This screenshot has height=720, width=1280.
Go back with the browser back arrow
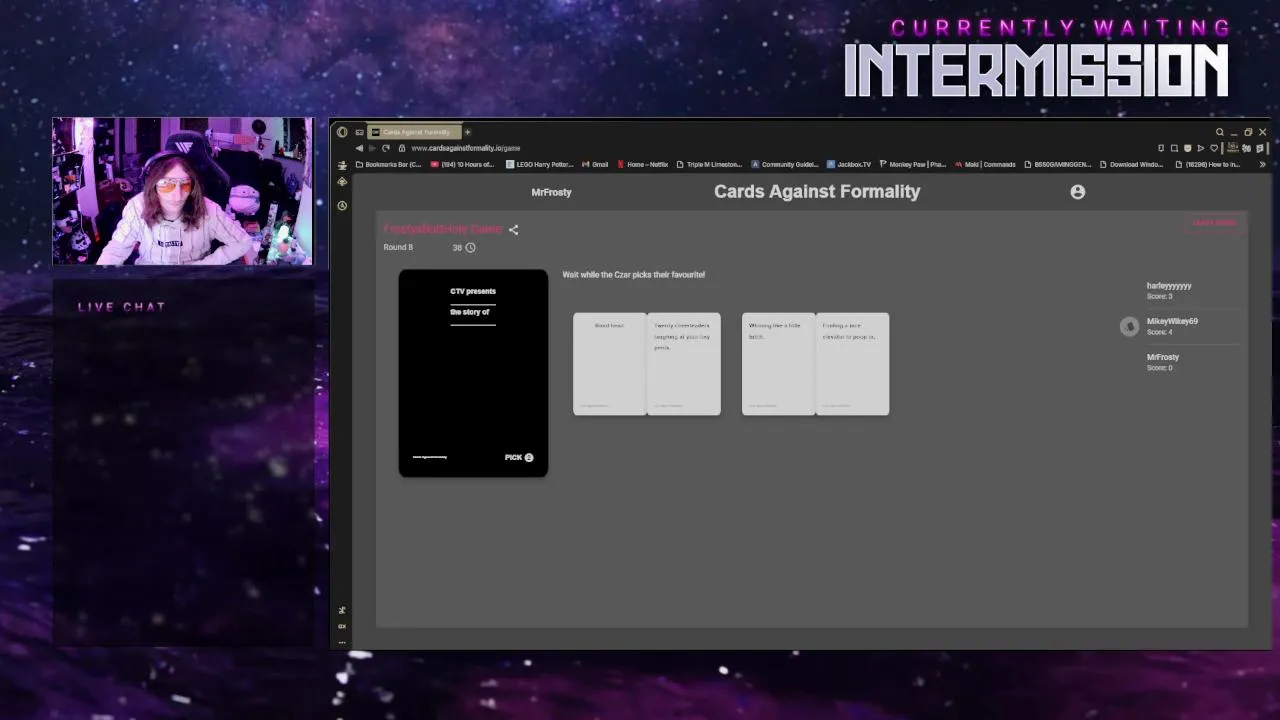coord(359,148)
